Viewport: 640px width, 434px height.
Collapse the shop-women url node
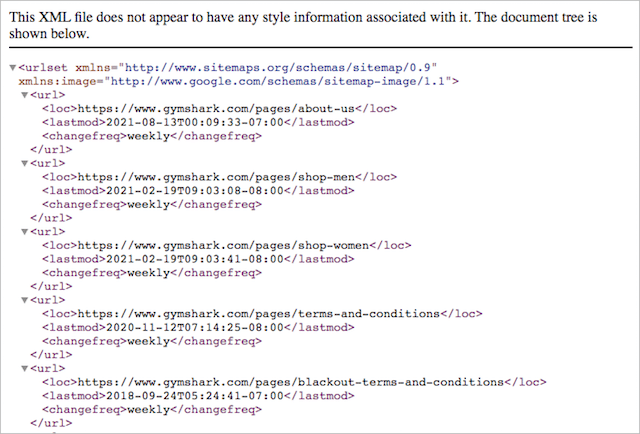tap(25, 231)
